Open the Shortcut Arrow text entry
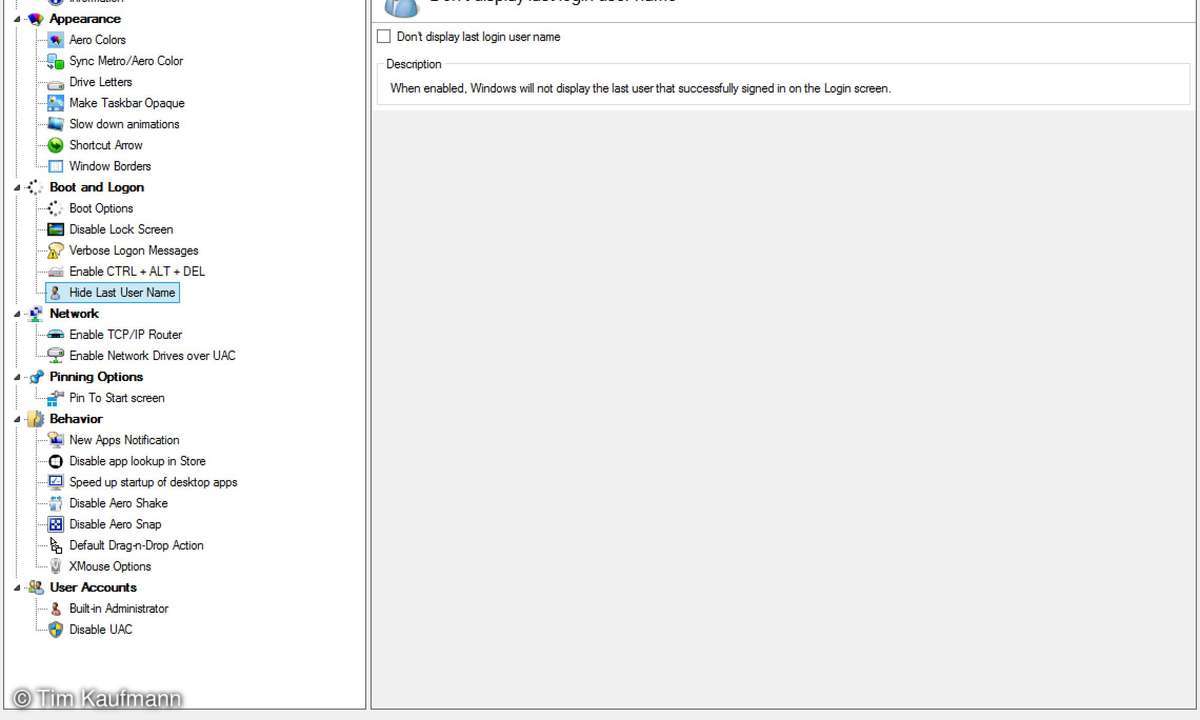1200x720 pixels. [106, 145]
